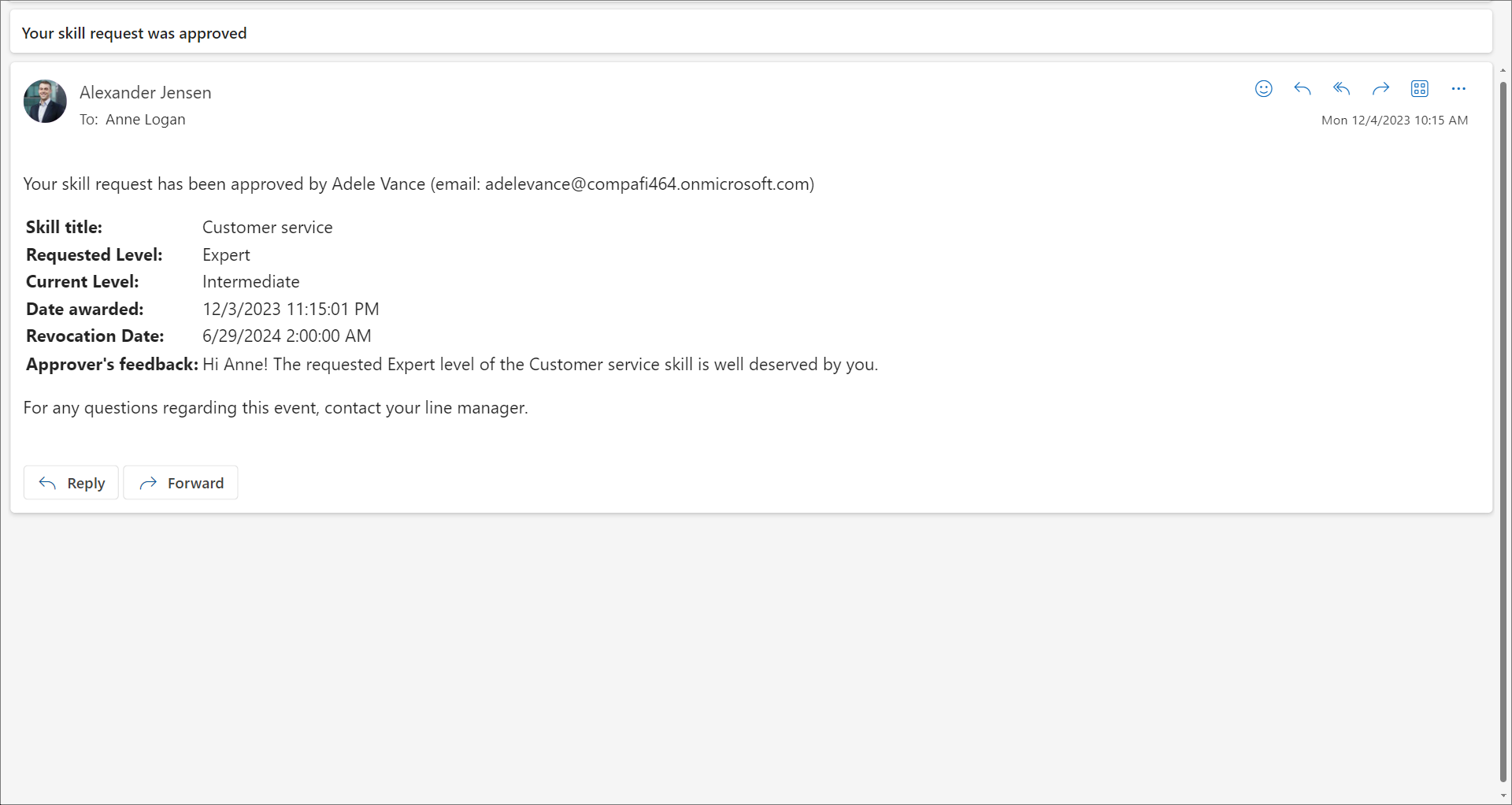This screenshot has height=805, width=1512.
Task: Click the 'Customer service' skill title value
Action: coord(267,228)
